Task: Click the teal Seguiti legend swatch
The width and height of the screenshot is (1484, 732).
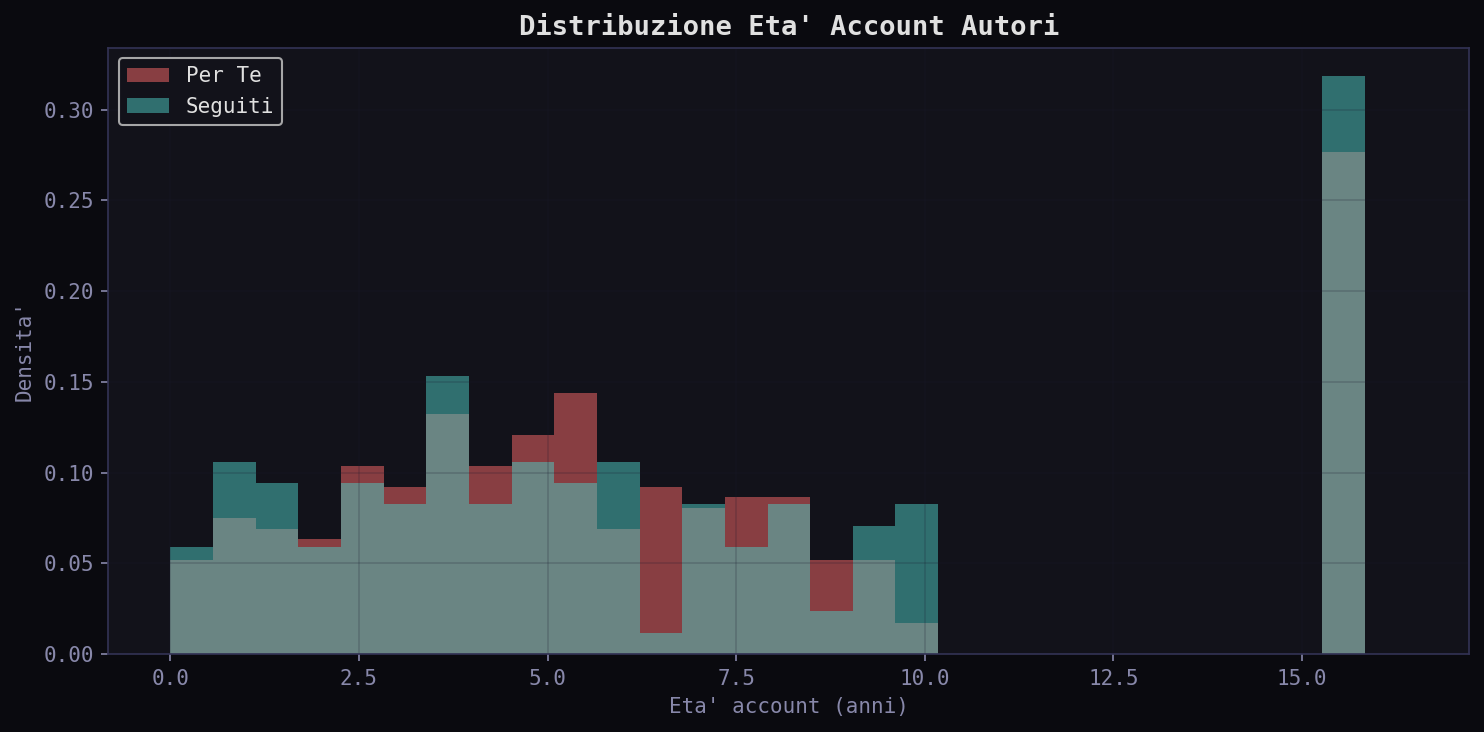Action: pos(148,106)
